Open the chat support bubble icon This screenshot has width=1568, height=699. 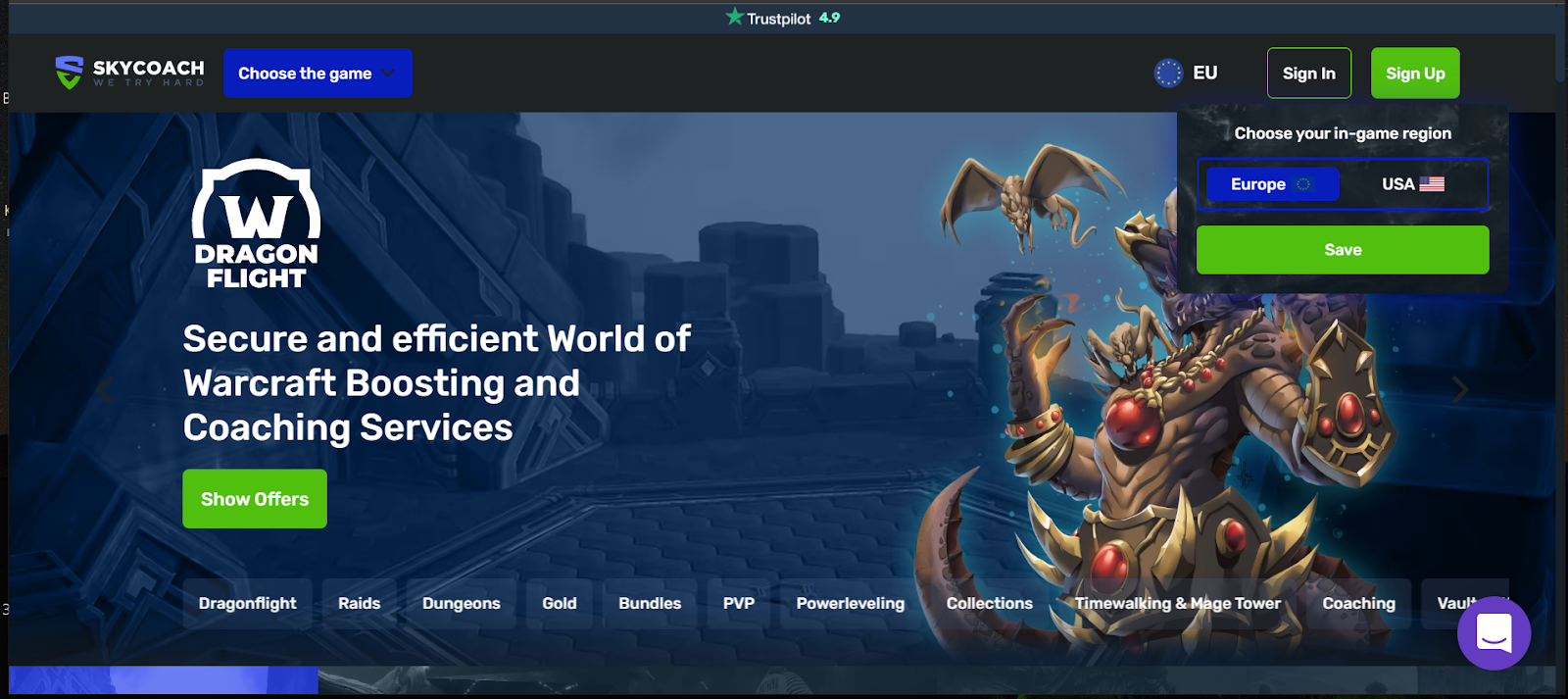[1494, 633]
